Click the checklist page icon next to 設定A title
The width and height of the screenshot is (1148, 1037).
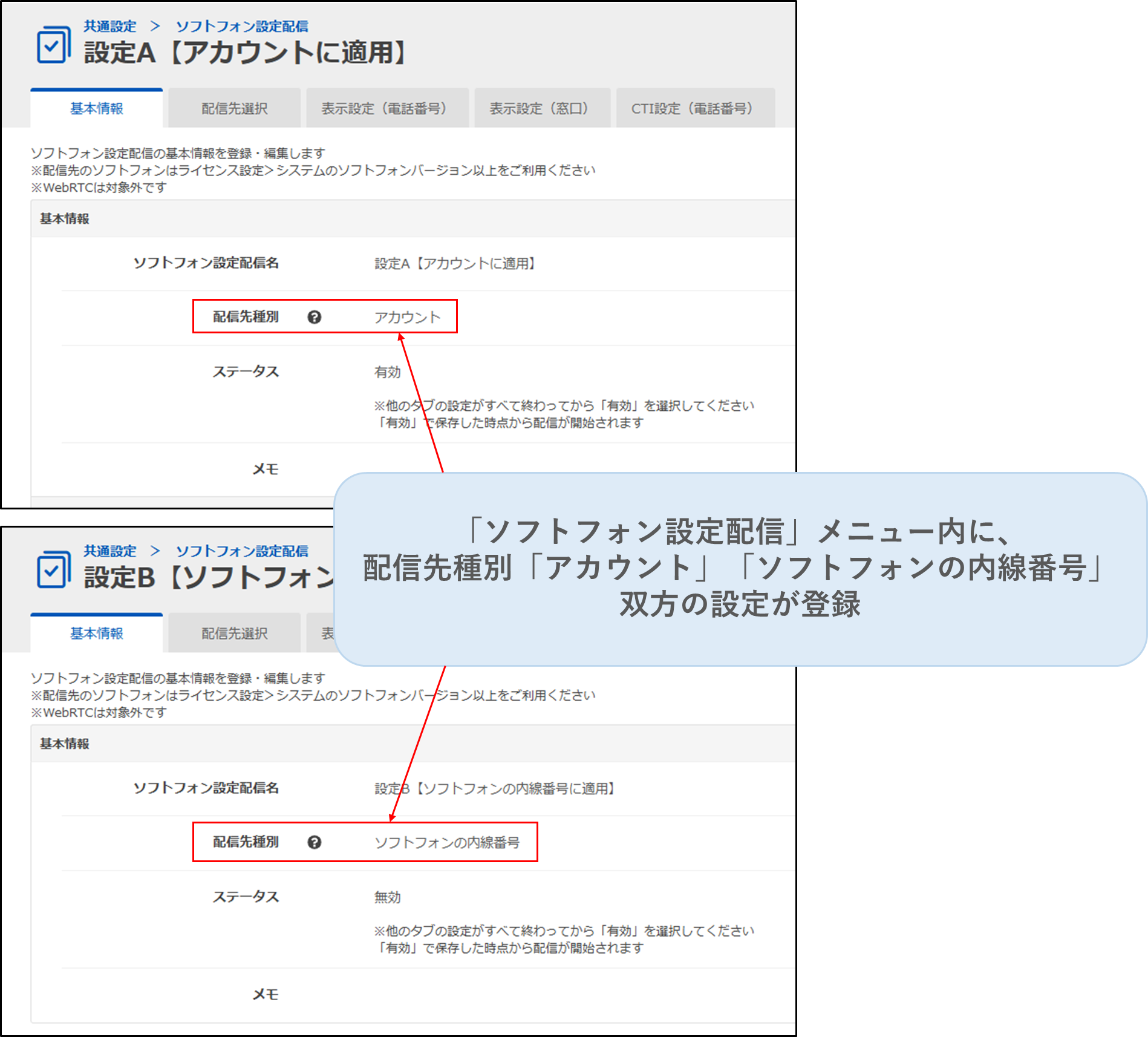[53, 45]
